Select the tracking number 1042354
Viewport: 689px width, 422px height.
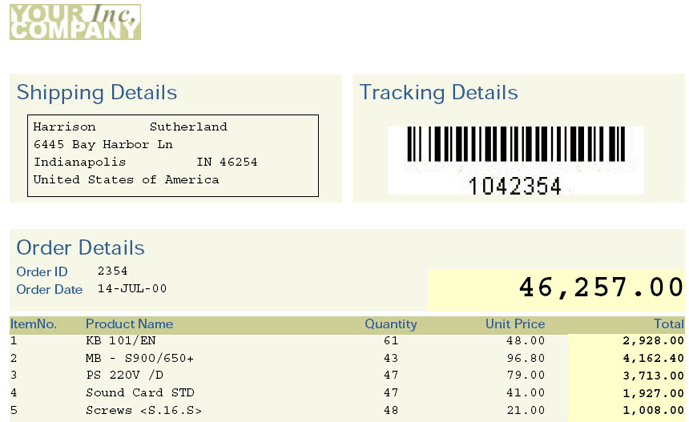point(515,186)
